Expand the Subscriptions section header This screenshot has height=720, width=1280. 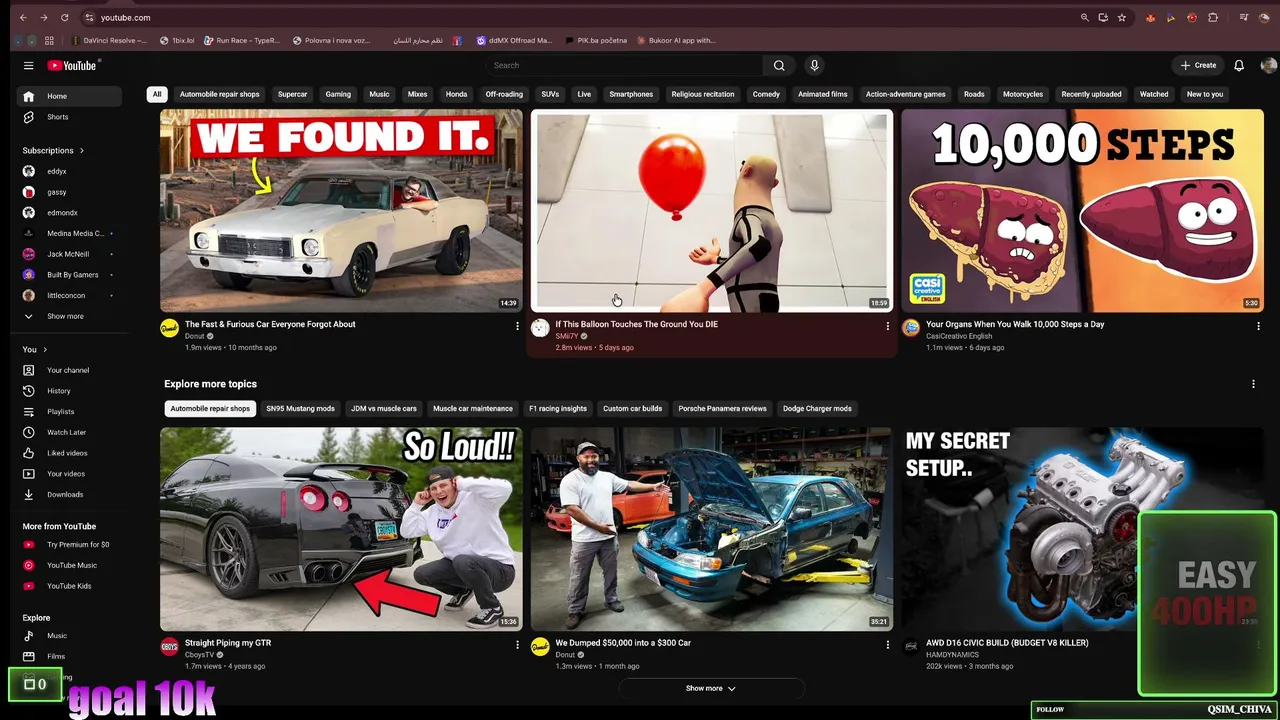click(53, 151)
